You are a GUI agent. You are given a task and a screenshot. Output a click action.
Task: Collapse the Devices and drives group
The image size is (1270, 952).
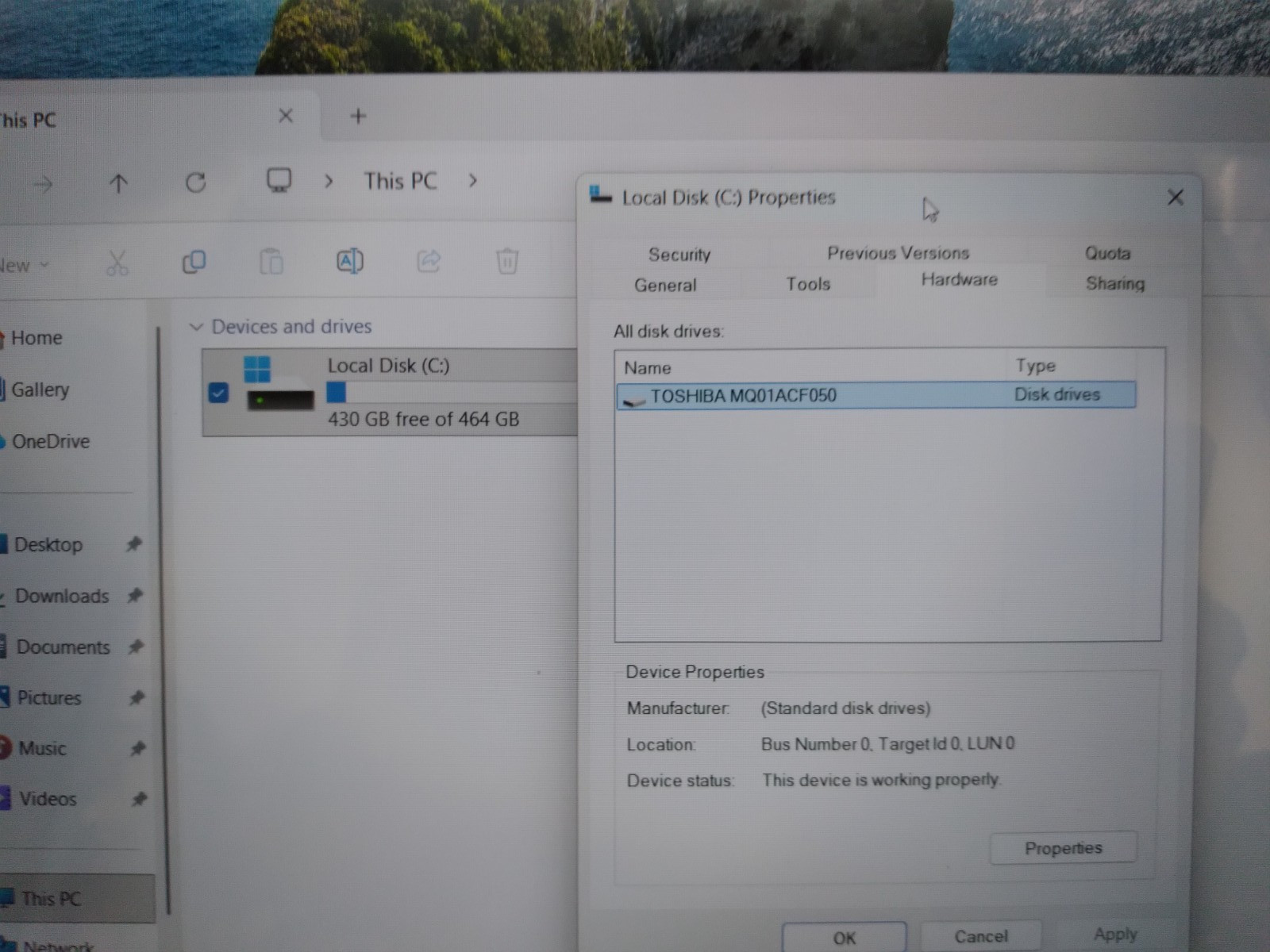coord(196,327)
